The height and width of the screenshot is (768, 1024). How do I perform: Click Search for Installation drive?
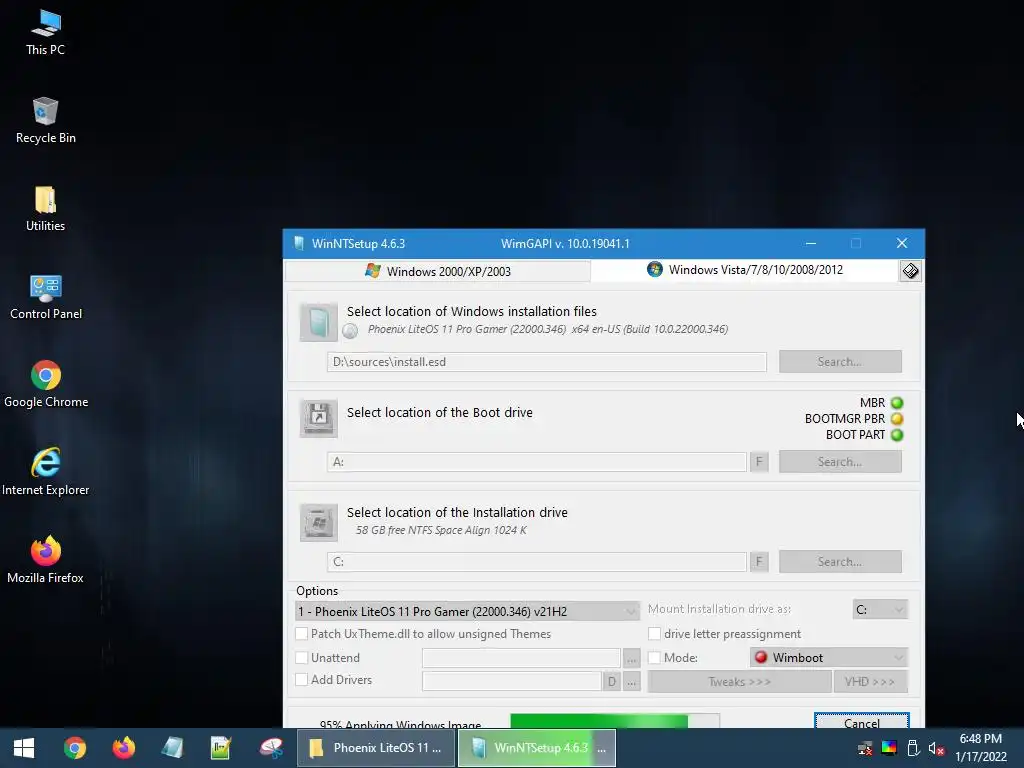(840, 562)
